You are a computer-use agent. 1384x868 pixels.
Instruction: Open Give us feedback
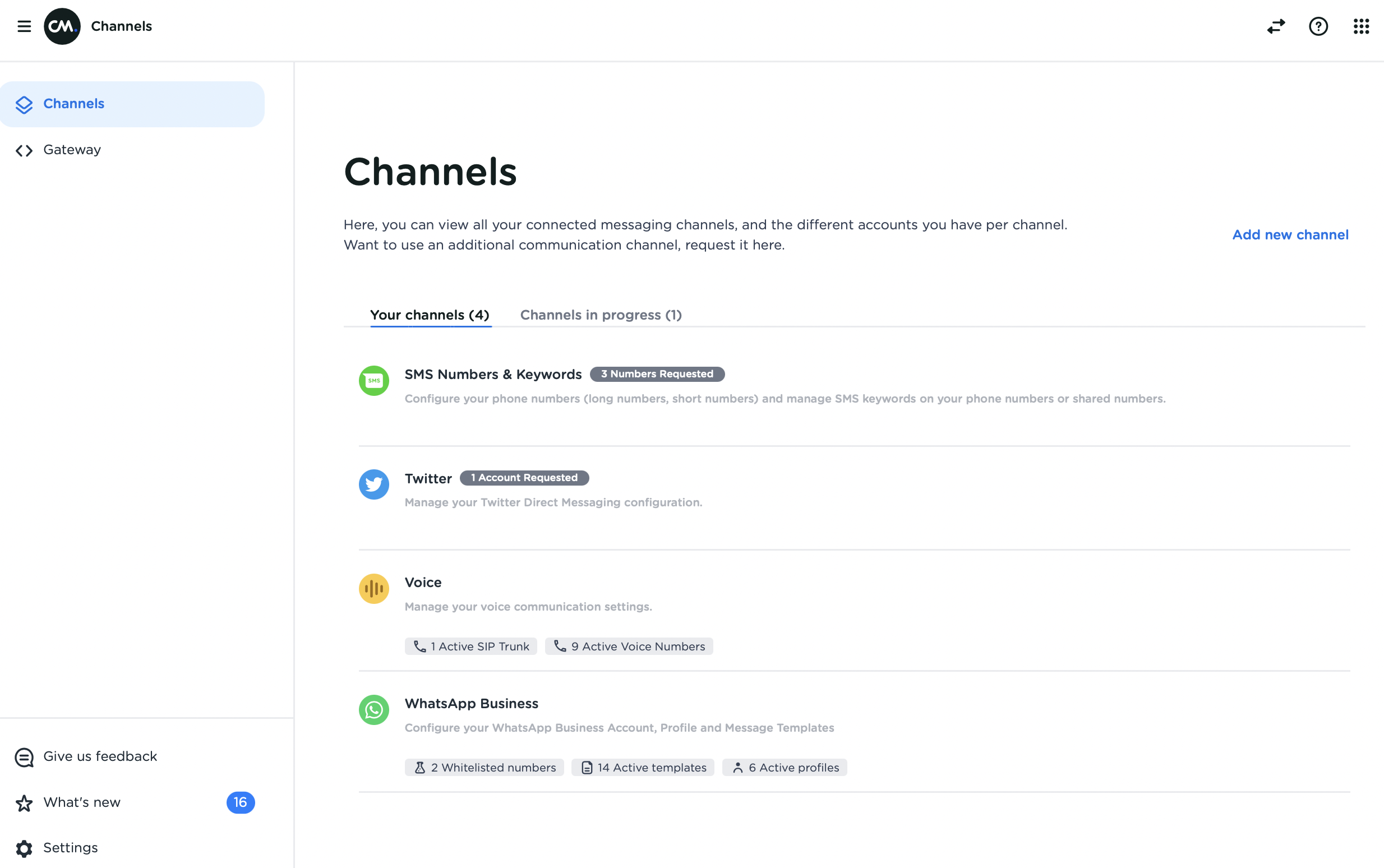click(100, 756)
